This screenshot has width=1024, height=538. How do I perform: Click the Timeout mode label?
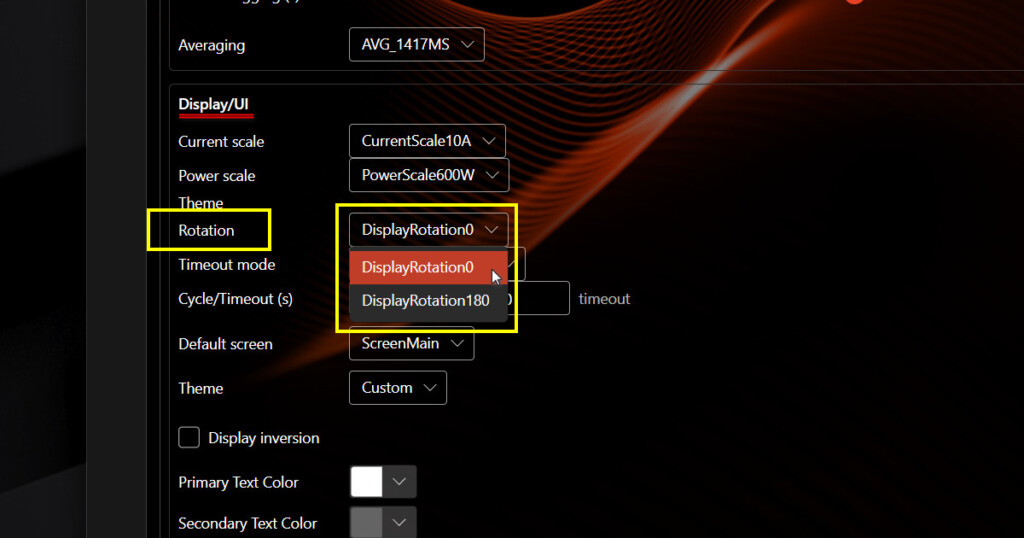227,264
